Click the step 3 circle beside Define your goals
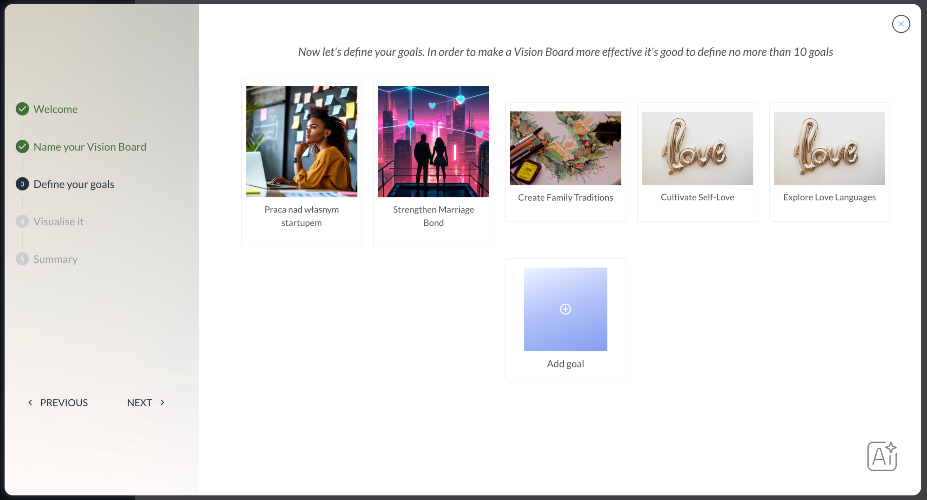The height and width of the screenshot is (500, 927). [x=22, y=184]
